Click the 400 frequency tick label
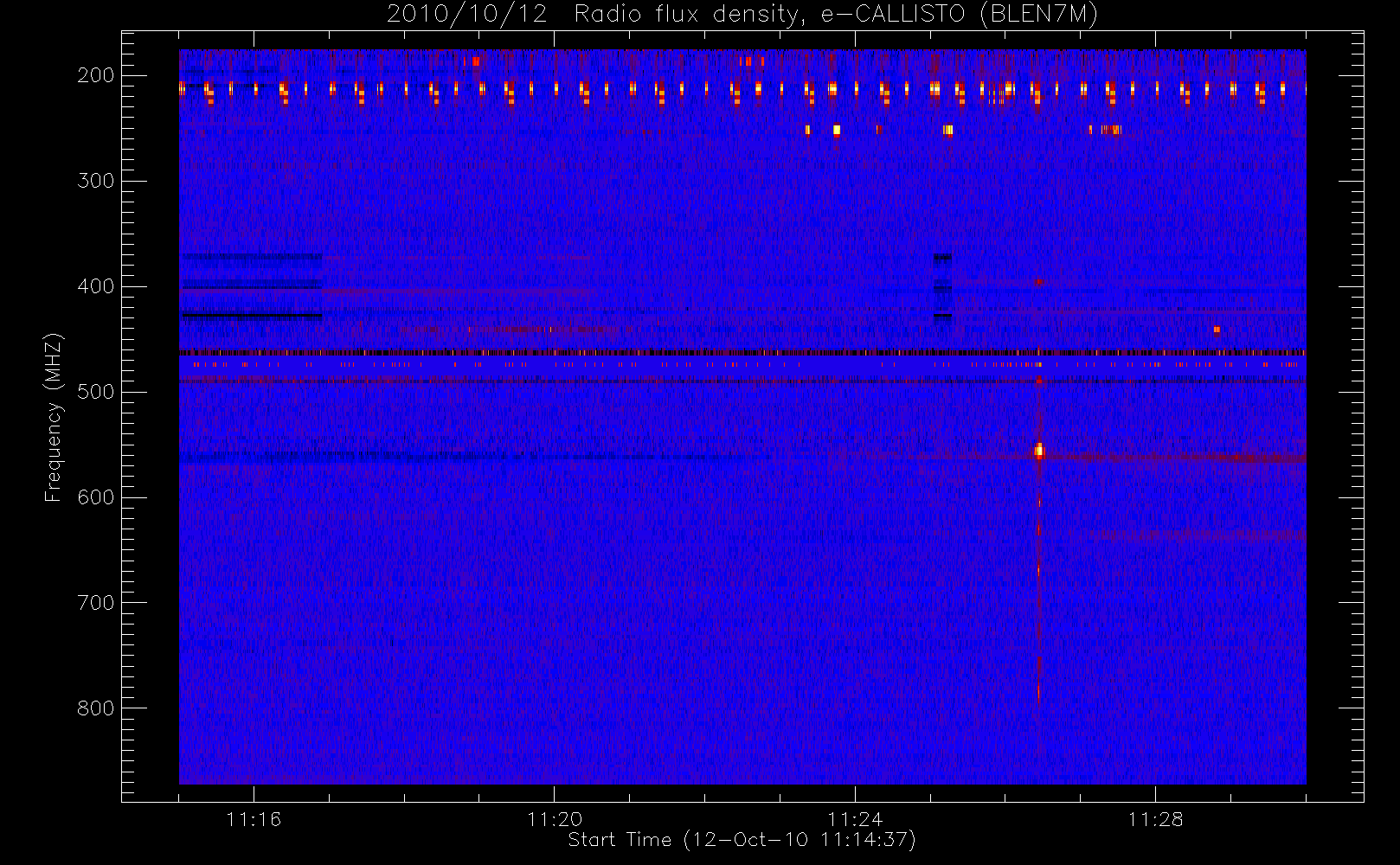The width and height of the screenshot is (1400, 865). coord(96,286)
